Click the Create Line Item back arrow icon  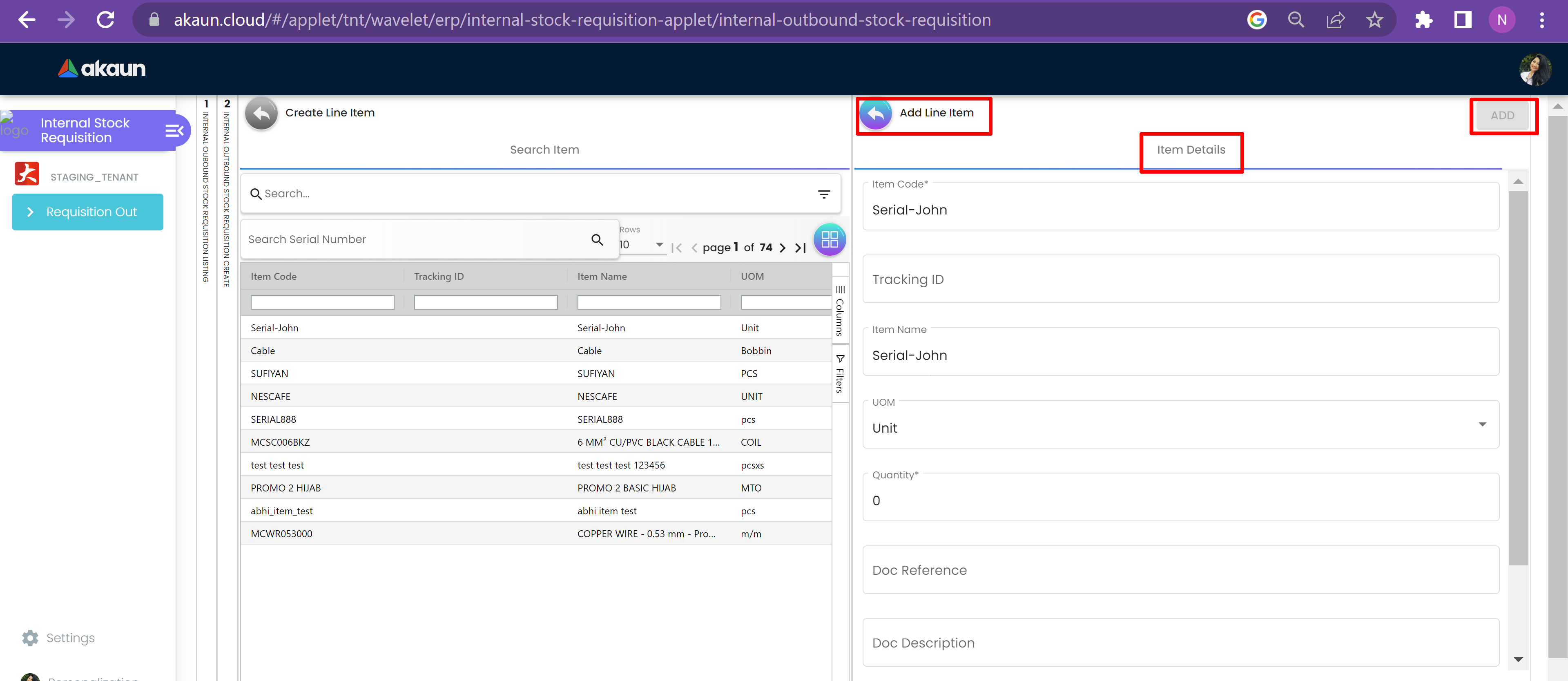tap(261, 114)
